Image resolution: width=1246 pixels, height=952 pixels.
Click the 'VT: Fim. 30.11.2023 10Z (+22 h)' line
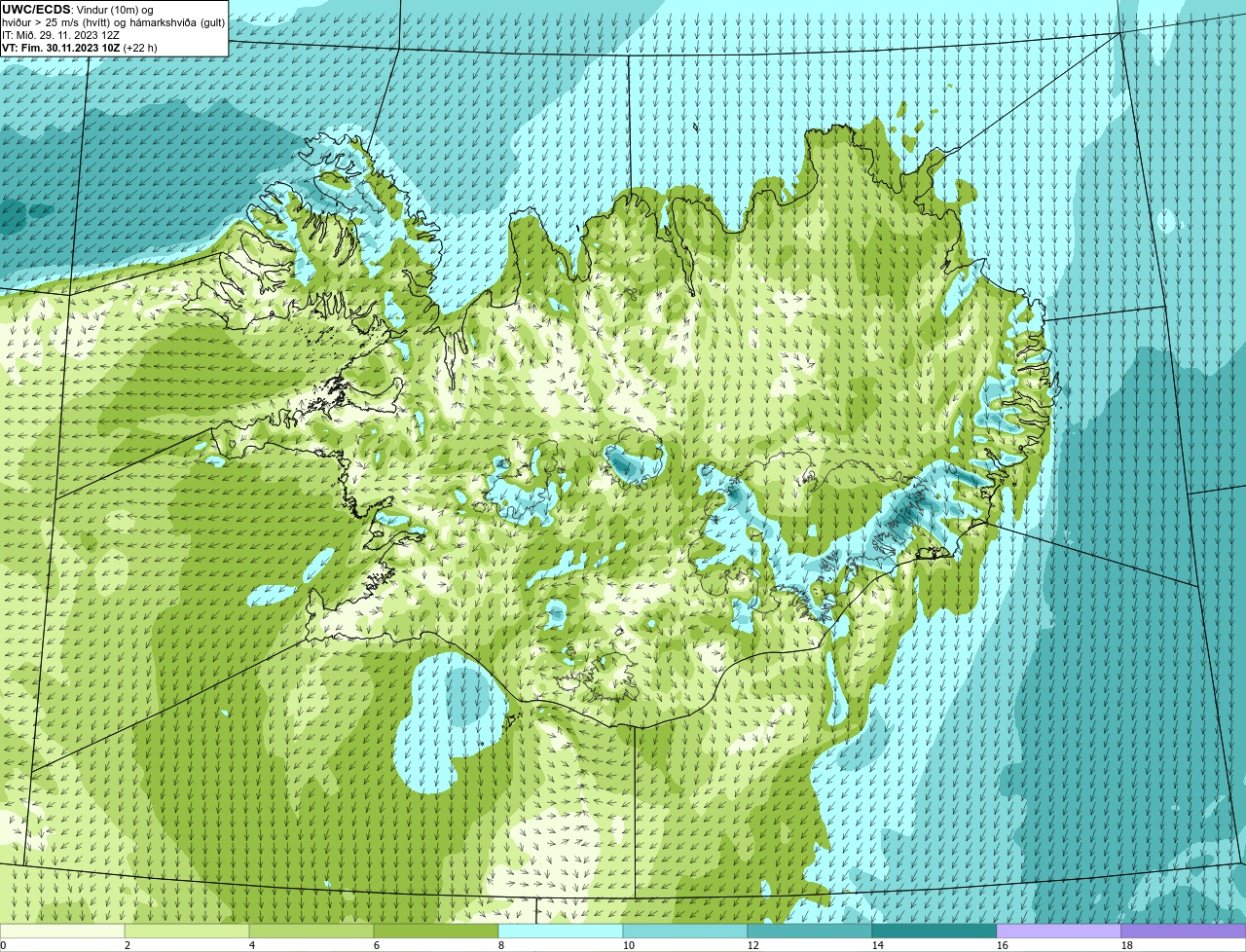(x=80, y=47)
